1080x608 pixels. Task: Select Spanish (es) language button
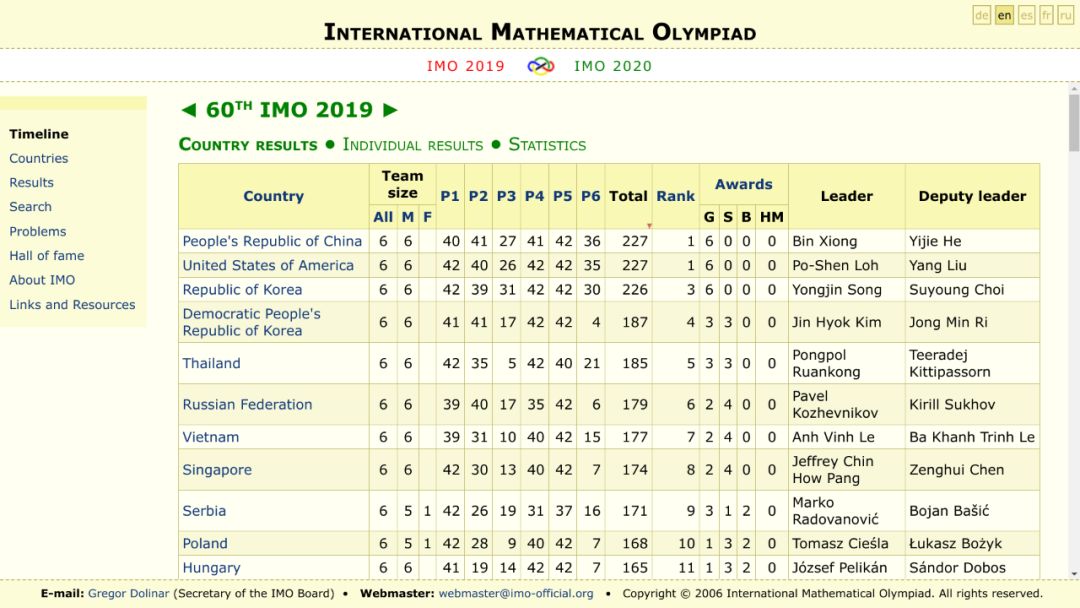[1026, 15]
